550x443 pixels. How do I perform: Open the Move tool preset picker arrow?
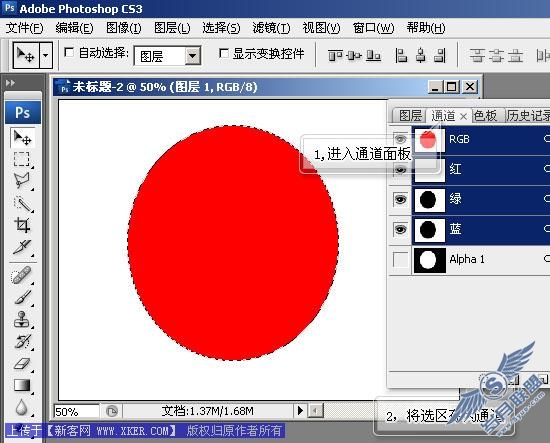click(46, 55)
